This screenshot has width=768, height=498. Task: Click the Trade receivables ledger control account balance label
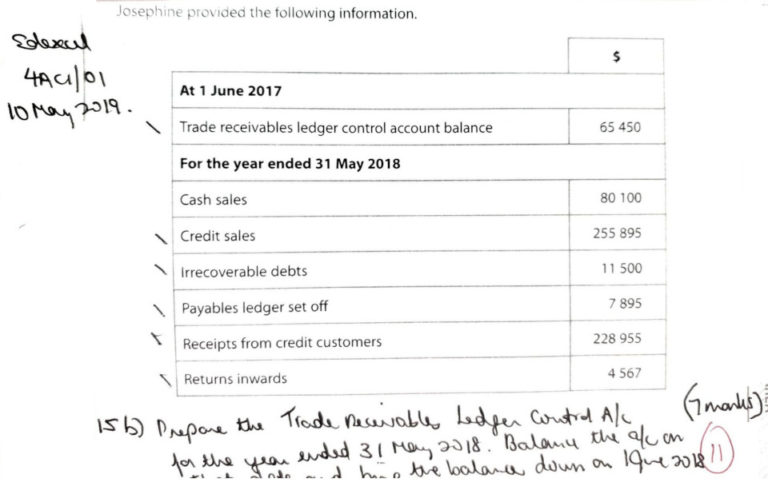click(x=335, y=128)
